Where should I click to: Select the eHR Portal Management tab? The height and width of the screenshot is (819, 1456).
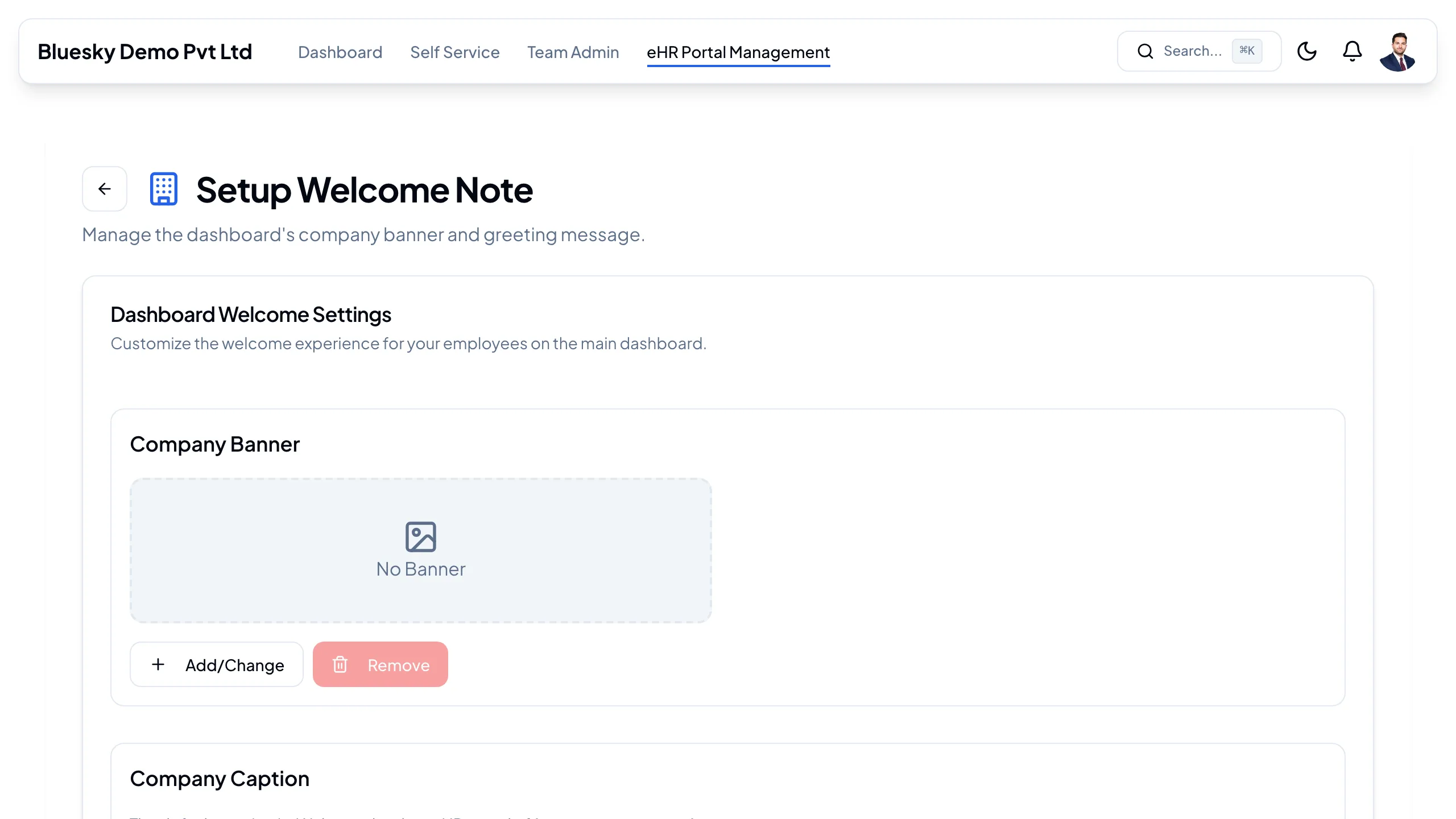[x=738, y=52]
